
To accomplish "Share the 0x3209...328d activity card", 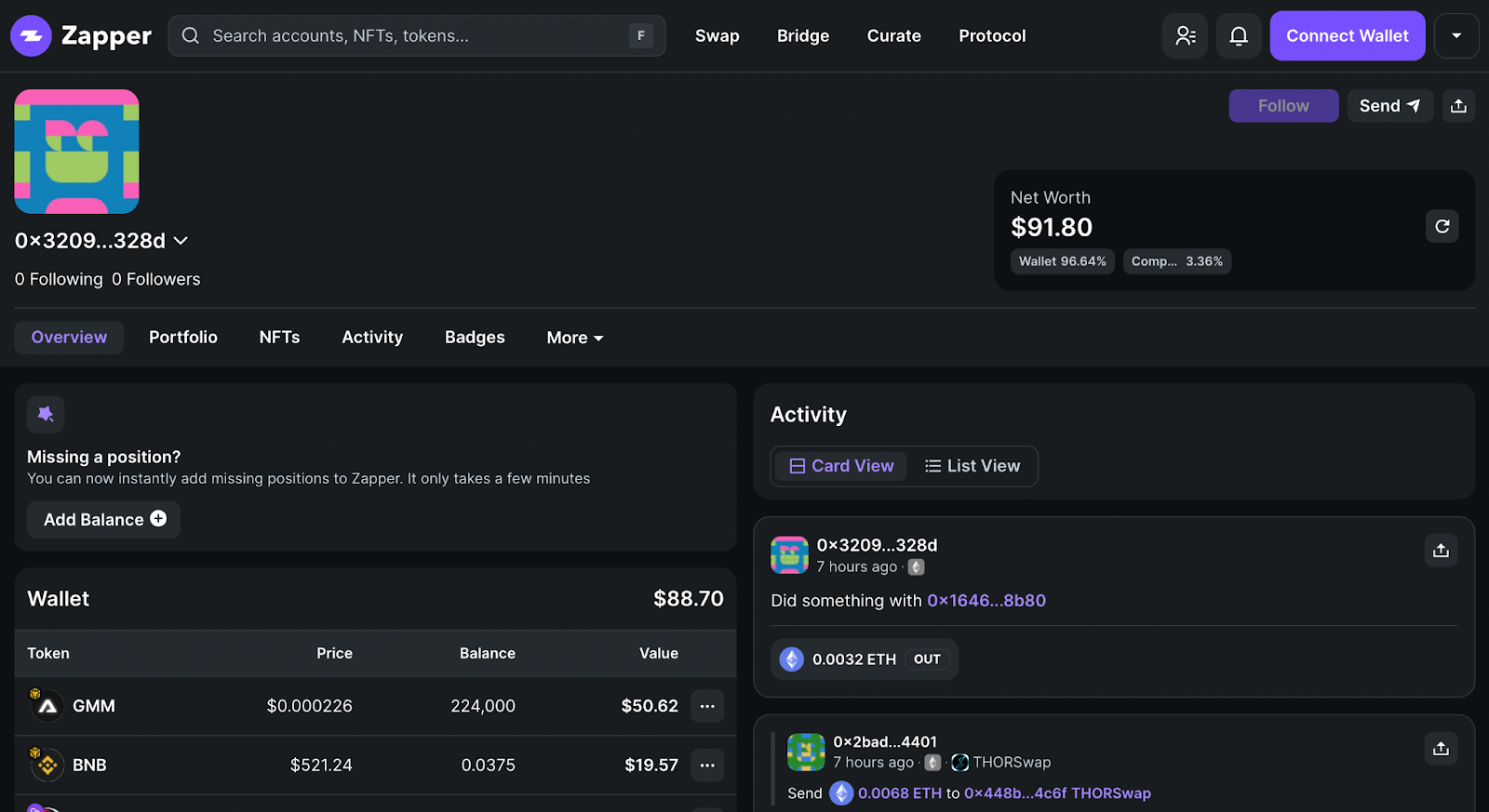I will [x=1441, y=551].
